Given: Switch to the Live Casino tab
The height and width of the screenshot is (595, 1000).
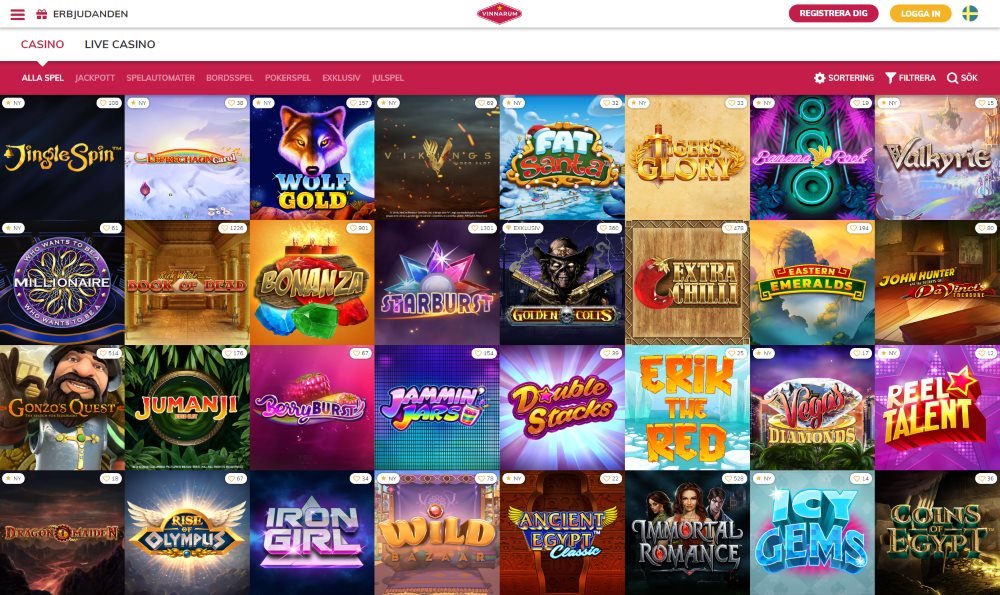Looking at the screenshot, I should tap(120, 44).
